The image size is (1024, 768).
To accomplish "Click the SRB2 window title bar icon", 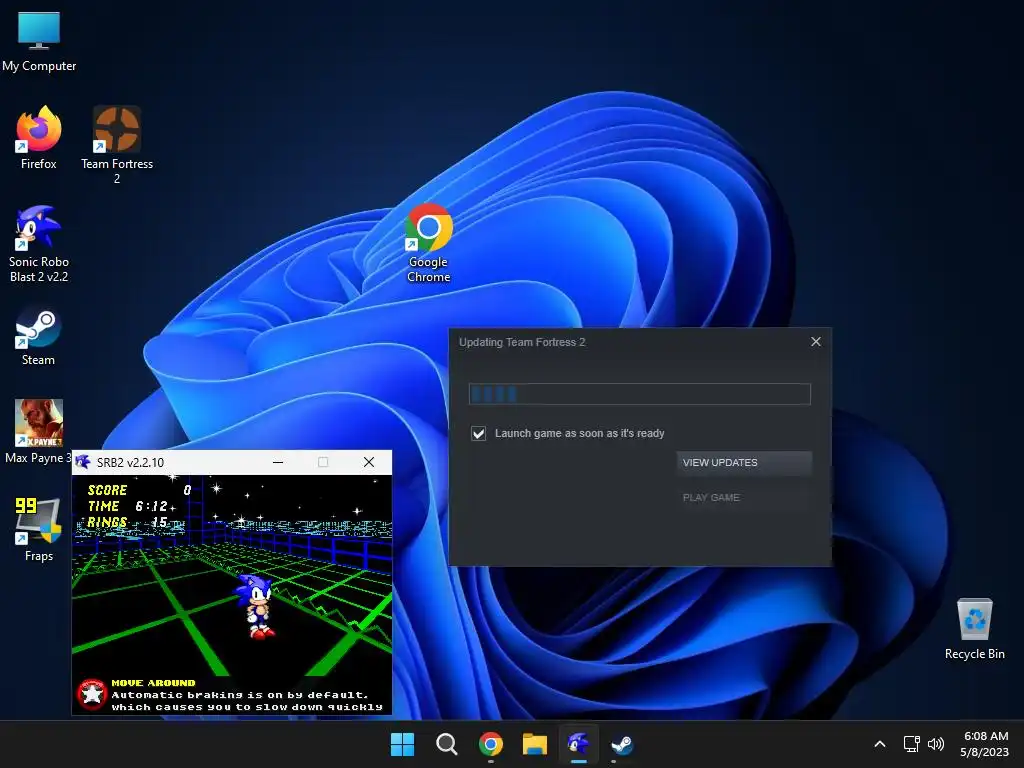I will pyautogui.click(x=83, y=462).
